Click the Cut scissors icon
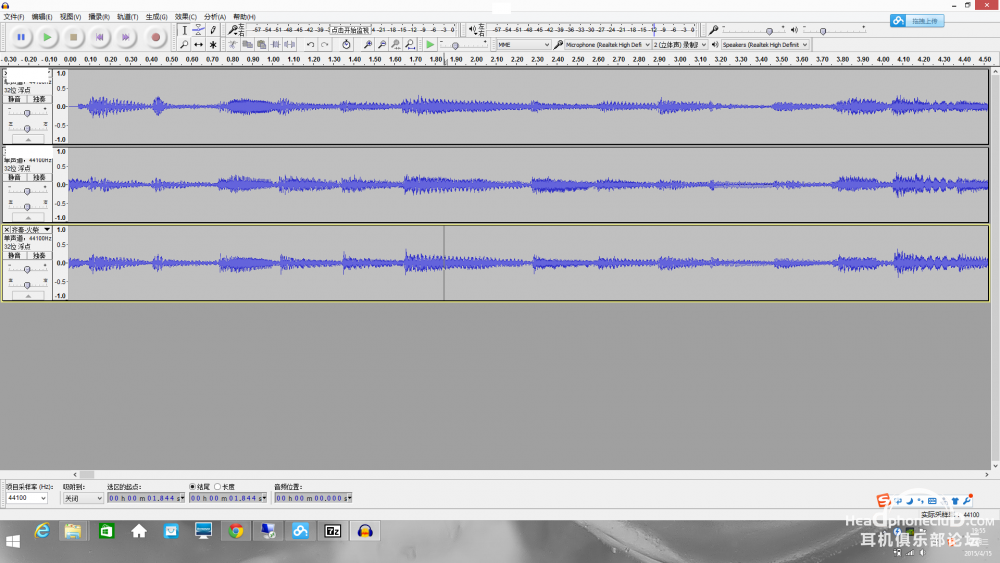The image size is (1000, 563). (x=233, y=45)
